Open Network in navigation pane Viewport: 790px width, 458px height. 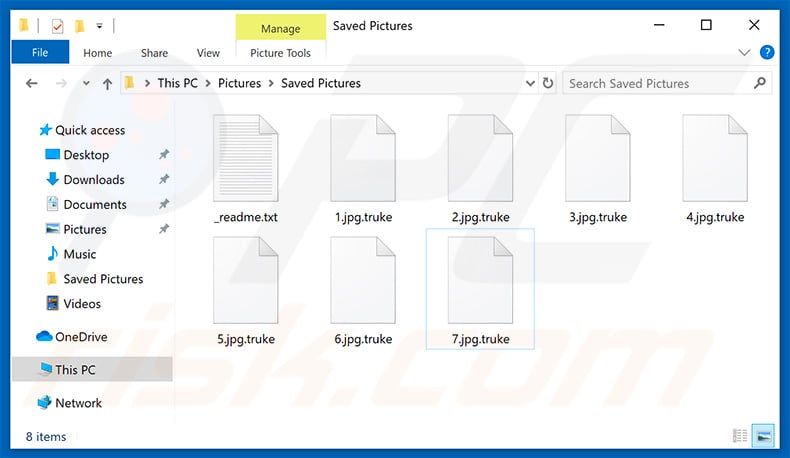pyautogui.click(x=70, y=403)
